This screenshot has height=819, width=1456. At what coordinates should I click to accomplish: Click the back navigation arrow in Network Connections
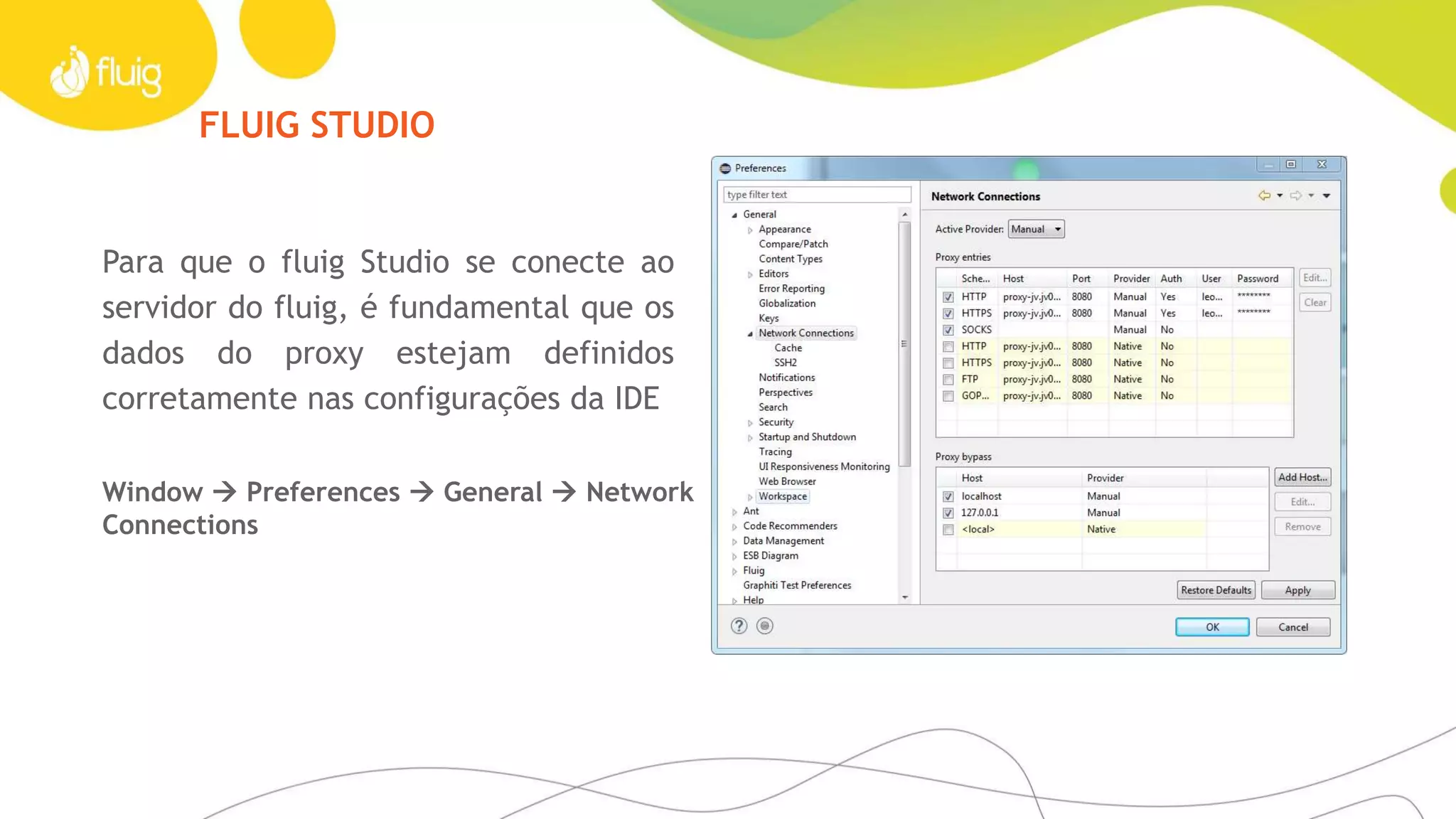[1264, 196]
